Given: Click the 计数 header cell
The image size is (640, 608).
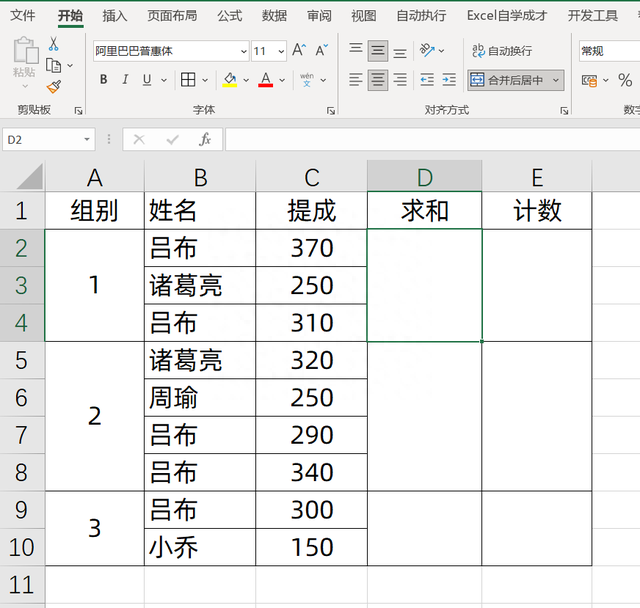Looking at the screenshot, I should (x=537, y=211).
